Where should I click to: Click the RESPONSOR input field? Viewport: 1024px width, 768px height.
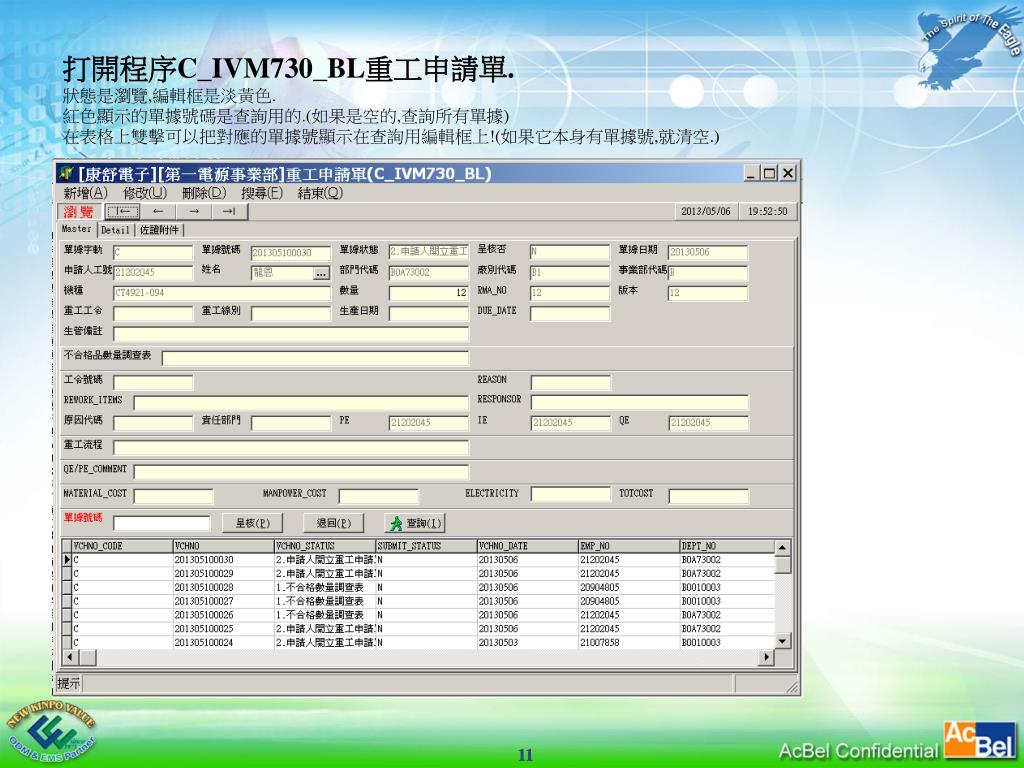coord(639,402)
